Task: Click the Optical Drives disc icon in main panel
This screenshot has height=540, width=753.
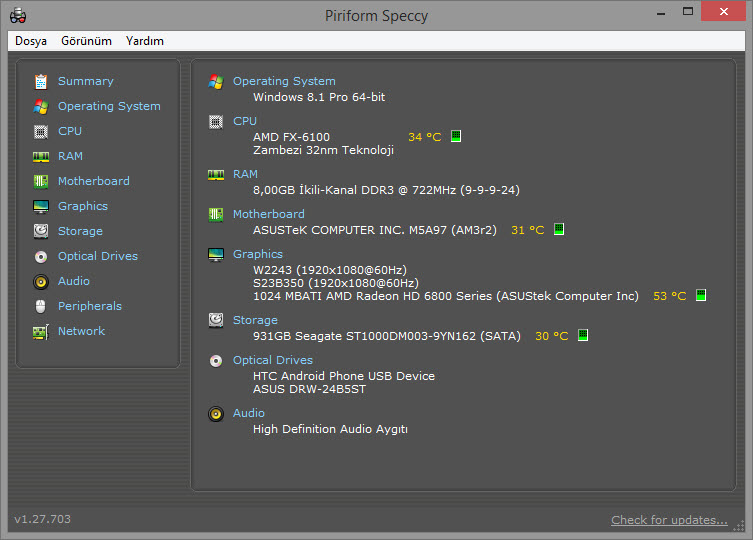Action: (216, 360)
